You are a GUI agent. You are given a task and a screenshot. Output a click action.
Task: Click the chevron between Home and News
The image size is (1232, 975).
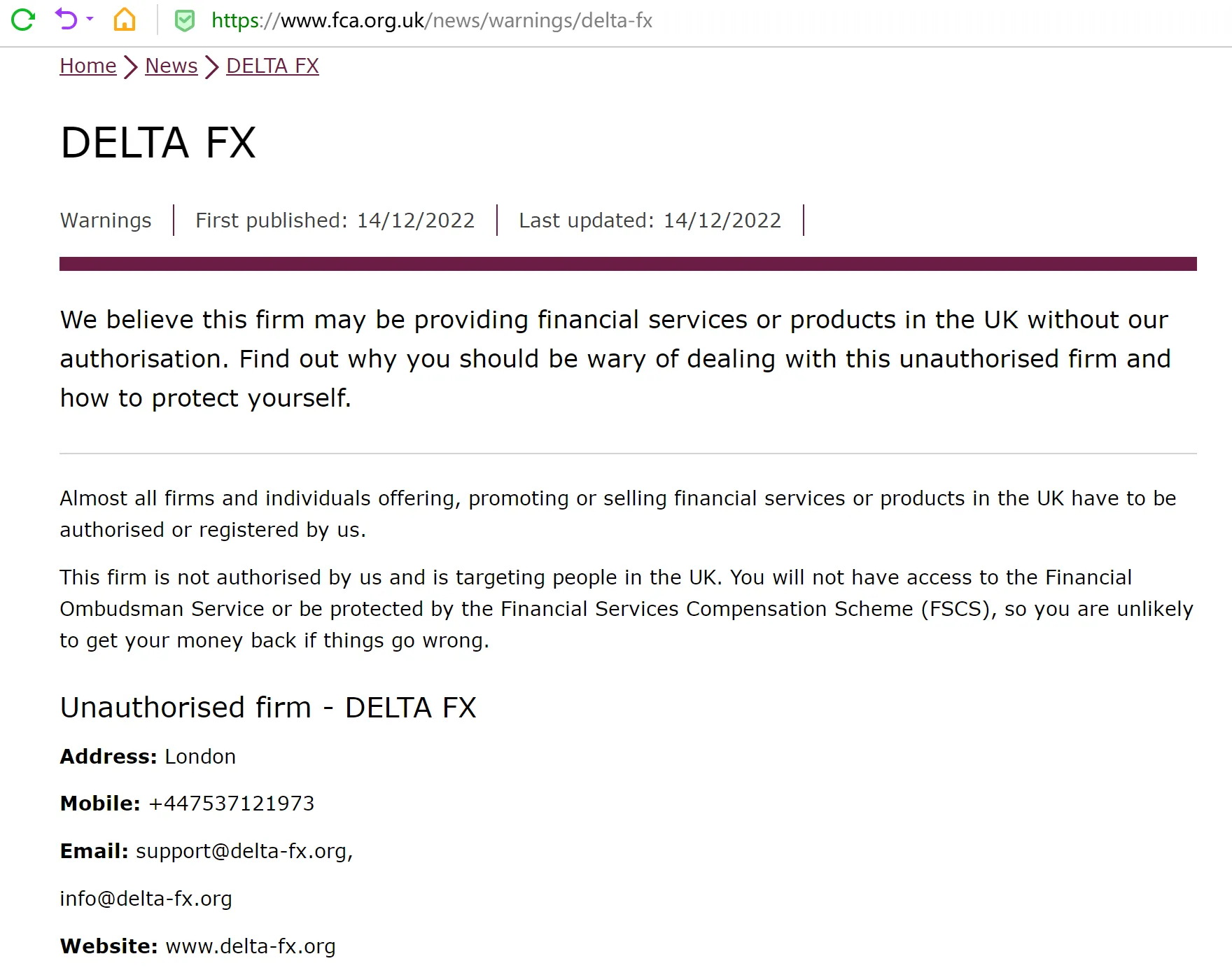pos(131,67)
